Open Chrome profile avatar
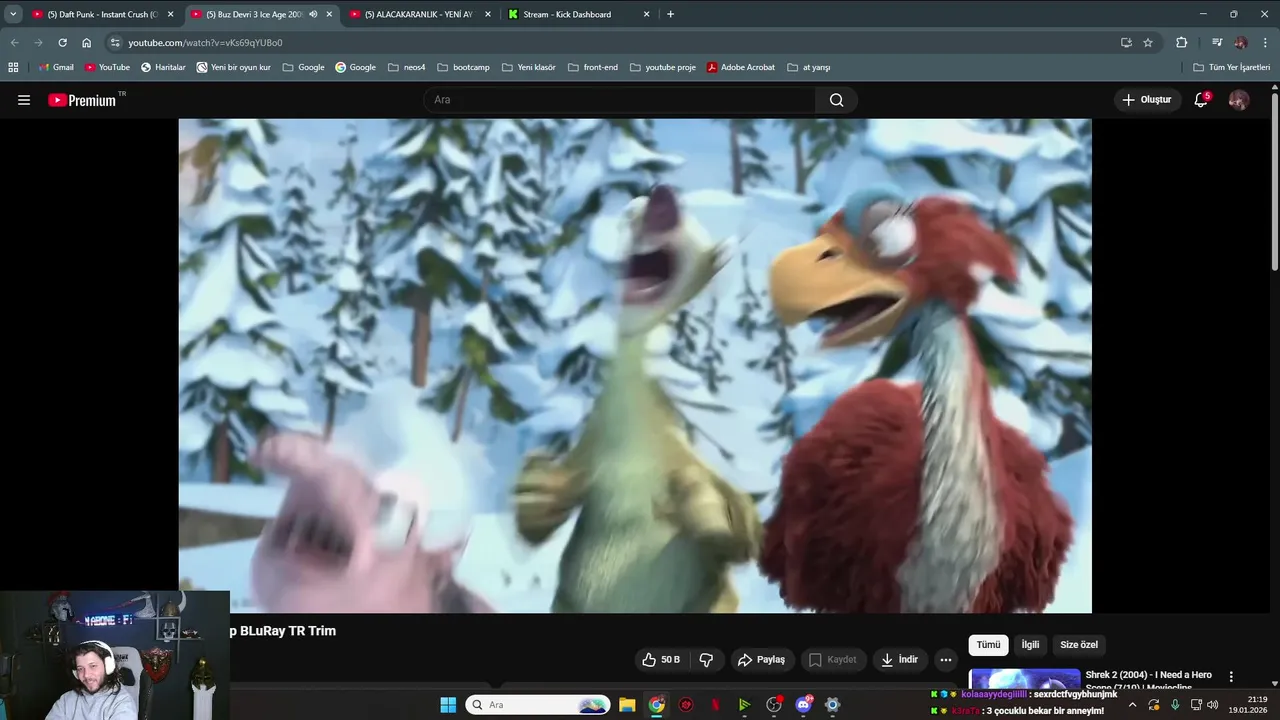The image size is (1280, 720). pos(1240,43)
